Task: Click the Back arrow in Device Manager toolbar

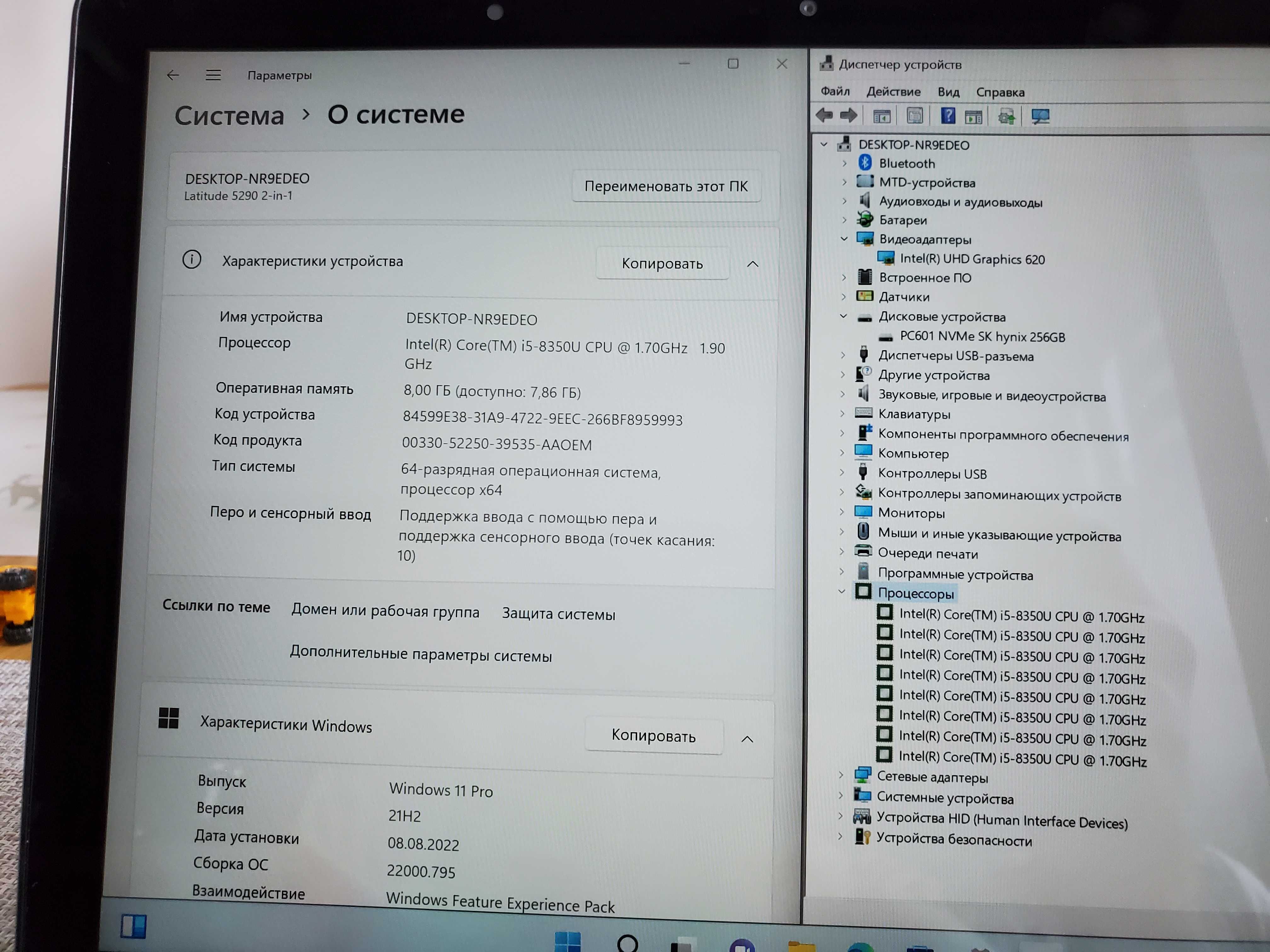Action: coord(825,115)
